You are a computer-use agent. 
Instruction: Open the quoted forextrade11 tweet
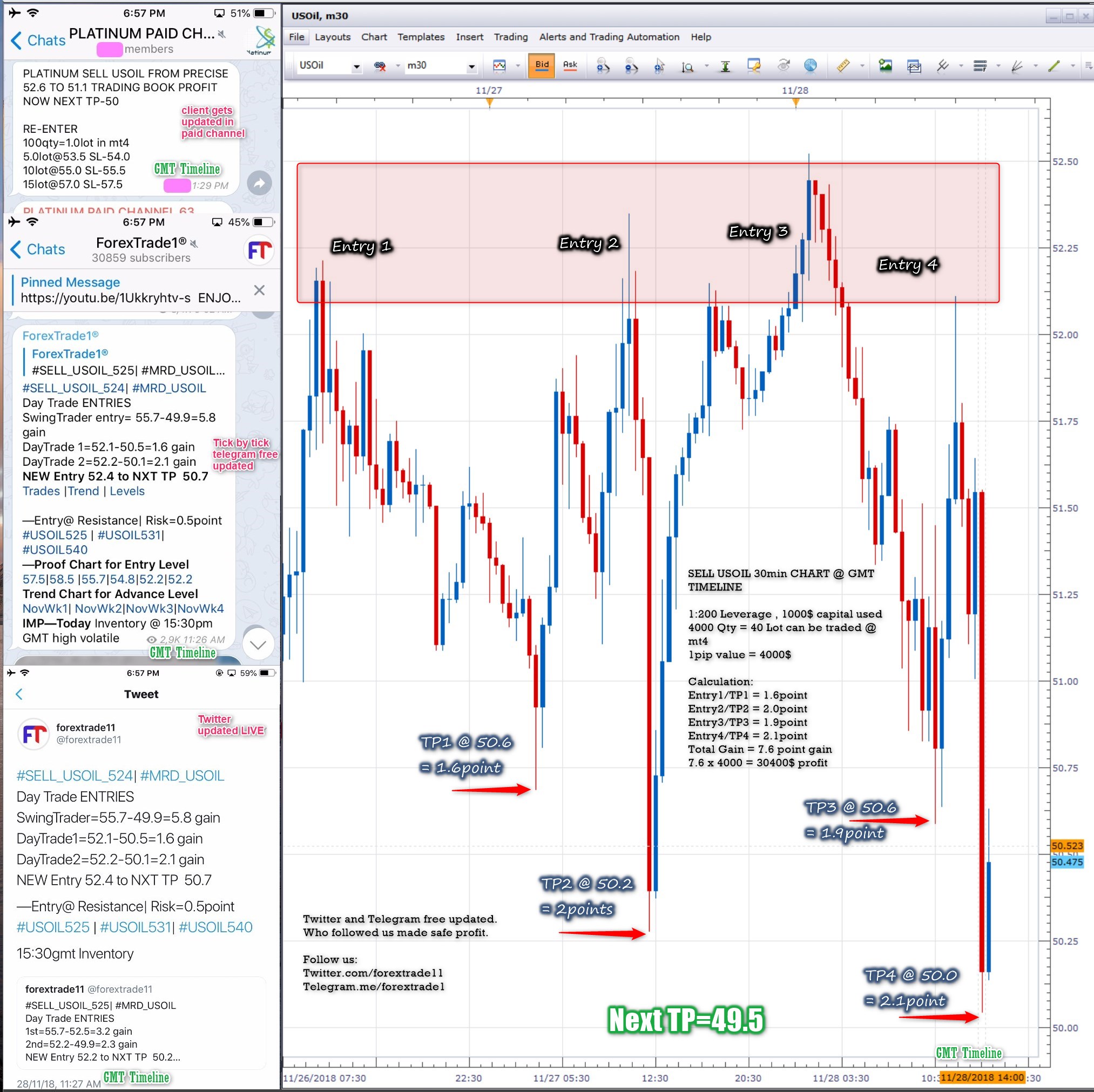tap(141, 1023)
